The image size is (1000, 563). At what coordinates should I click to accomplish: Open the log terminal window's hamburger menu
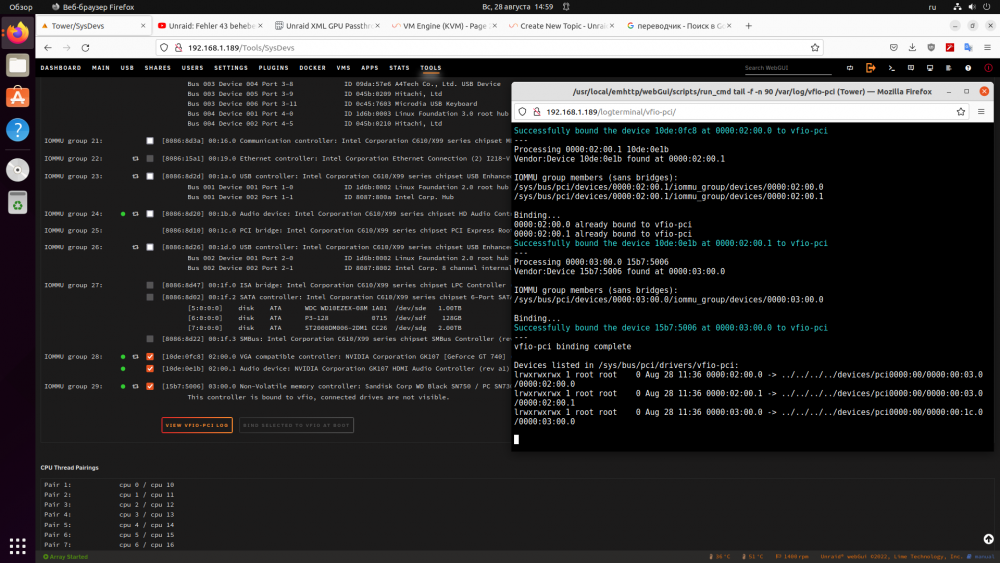coord(981,112)
